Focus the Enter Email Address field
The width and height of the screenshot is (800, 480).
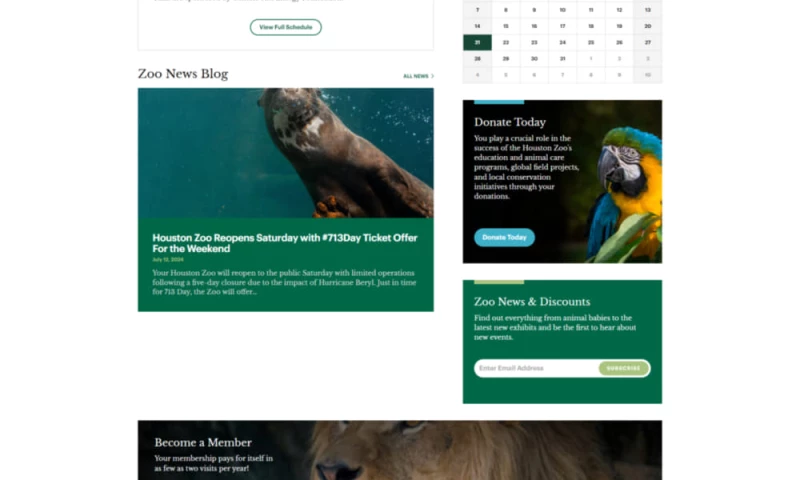tap(536, 368)
